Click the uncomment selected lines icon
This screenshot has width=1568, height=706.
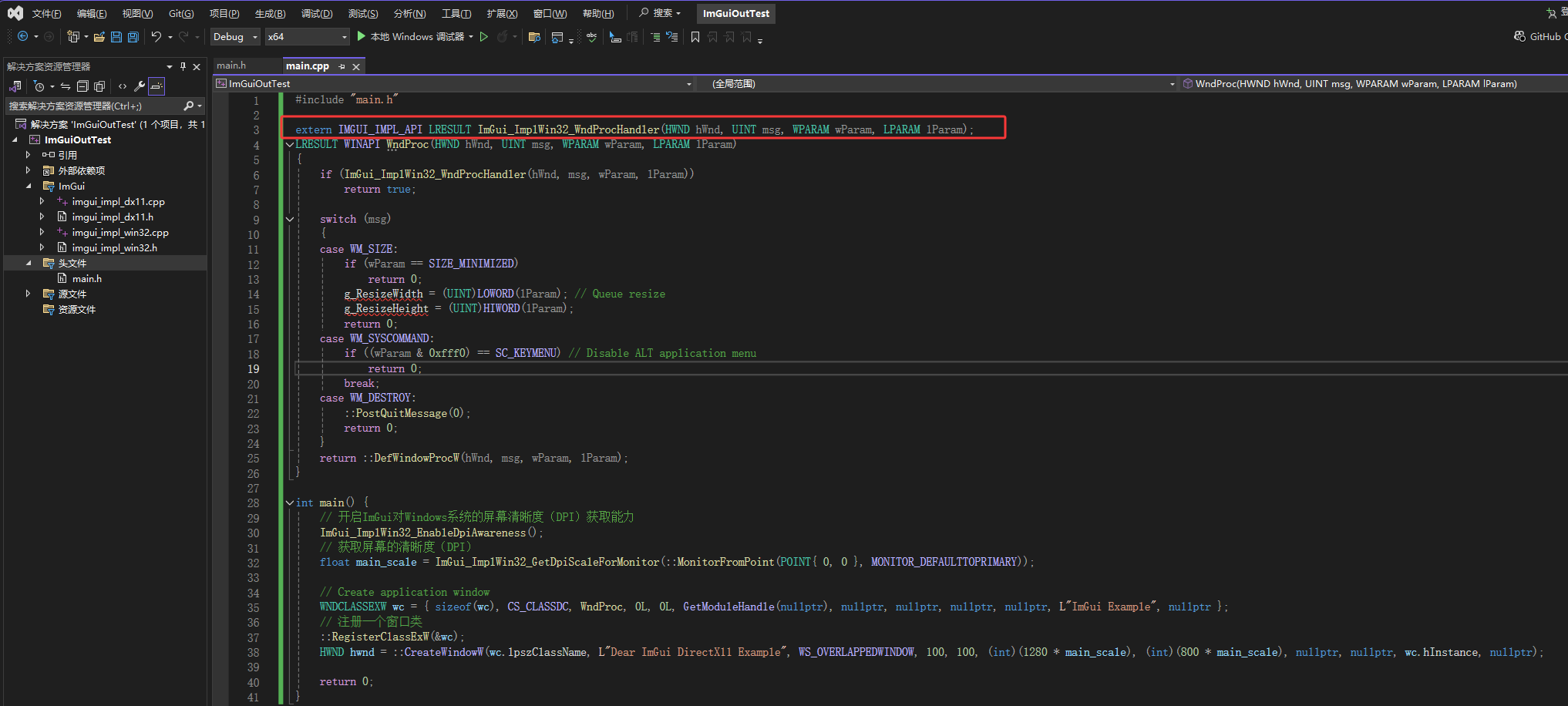point(671,36)
